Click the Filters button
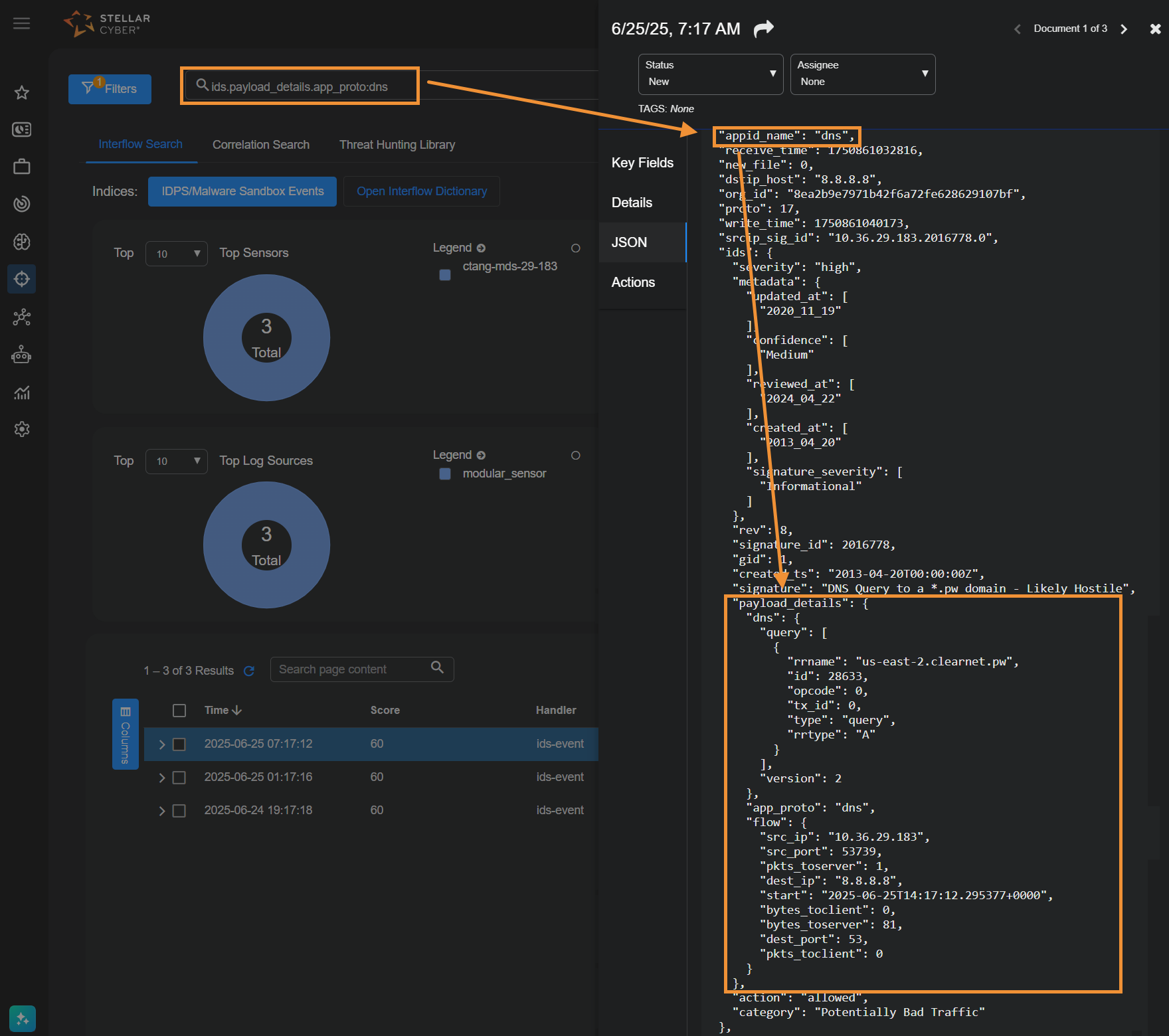This screenshot has height=1036, width=1169. (110, 89)
